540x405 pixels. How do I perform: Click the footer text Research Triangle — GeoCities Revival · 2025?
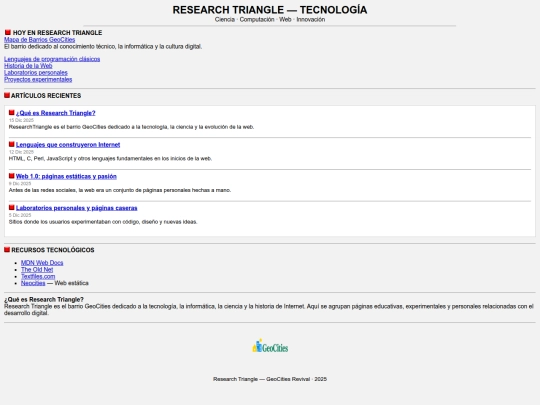coord(270,379)
